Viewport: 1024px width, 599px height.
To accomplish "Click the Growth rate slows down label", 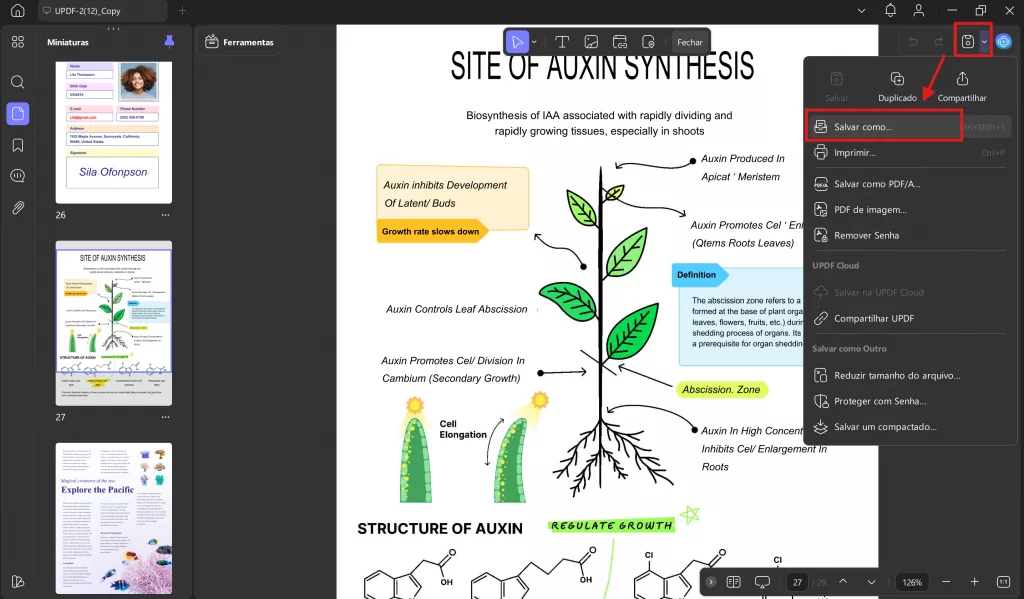I will (430, 231).
